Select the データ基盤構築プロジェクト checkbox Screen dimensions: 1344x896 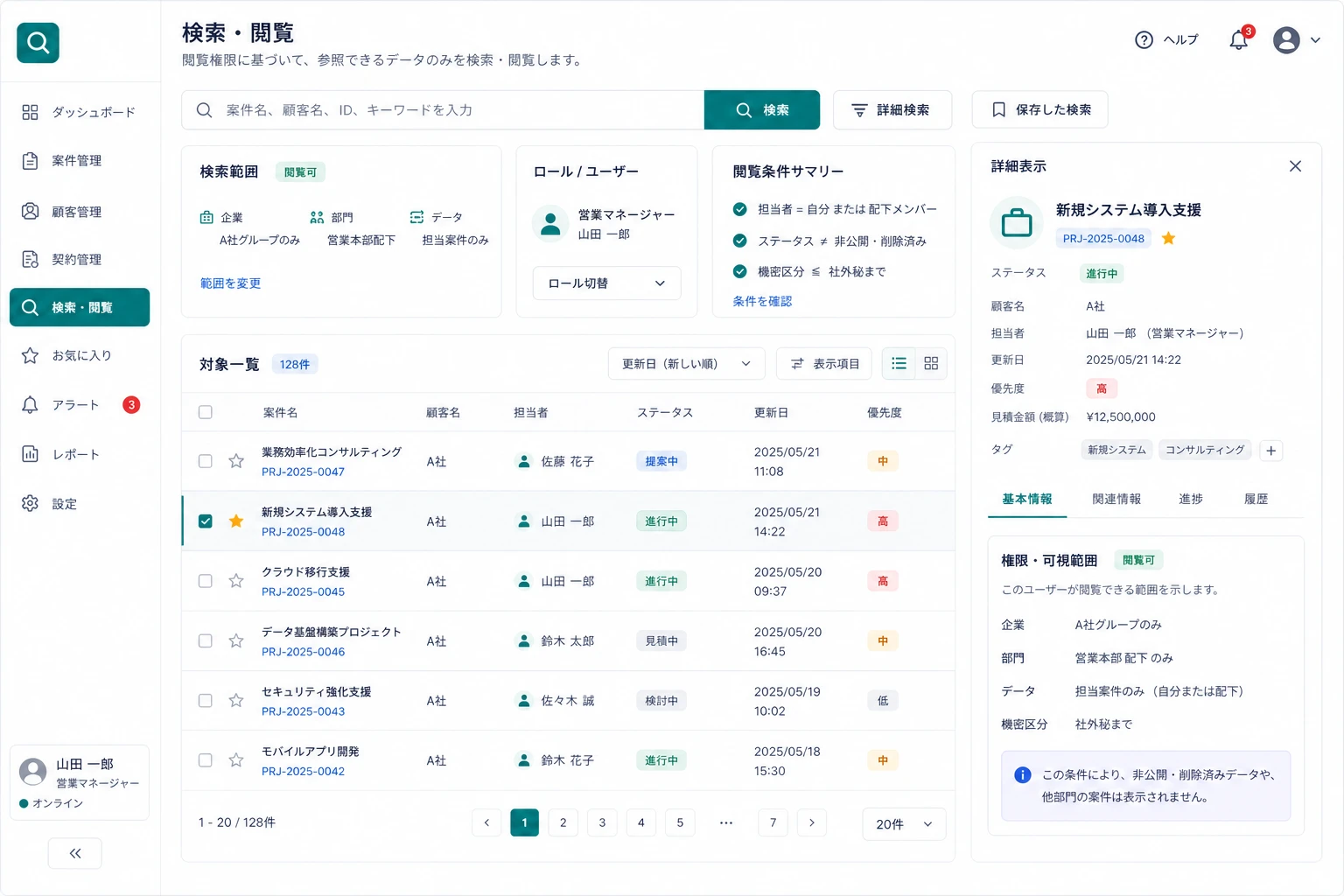click(x=206, y=640)
